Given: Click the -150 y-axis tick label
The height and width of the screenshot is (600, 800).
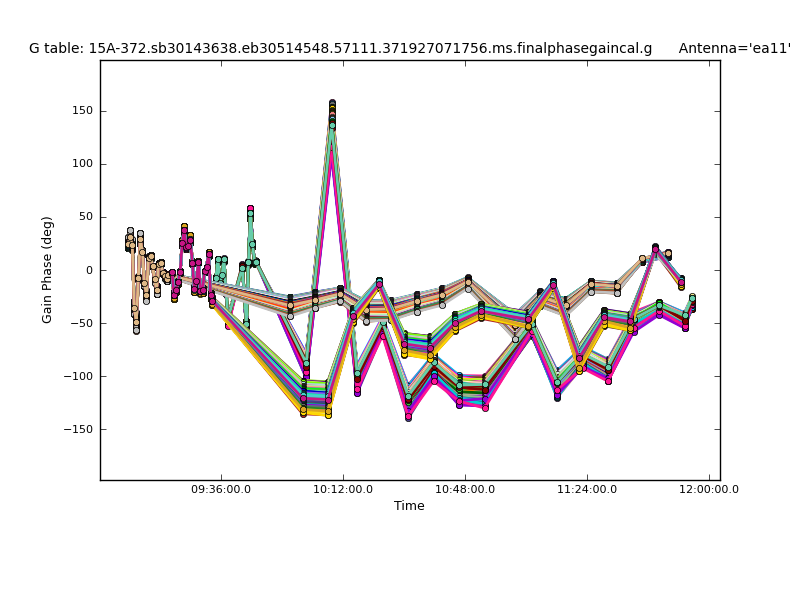Looking at the screenshot, I should pyautogui.click(x=79, y=429).
